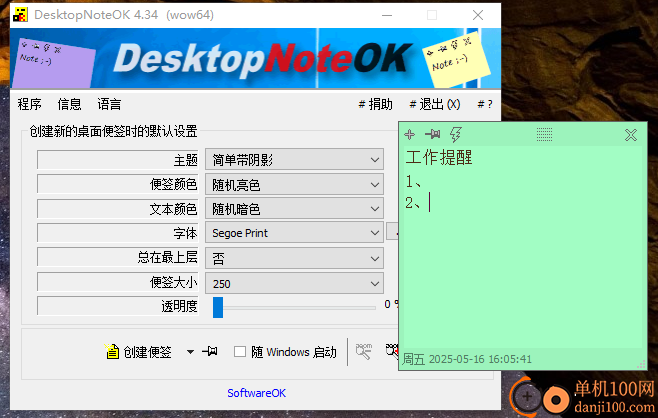Viewport: 658px width, 418px height.
Task: Click the 便签大小 label field
Action: (x=118, y=282)
